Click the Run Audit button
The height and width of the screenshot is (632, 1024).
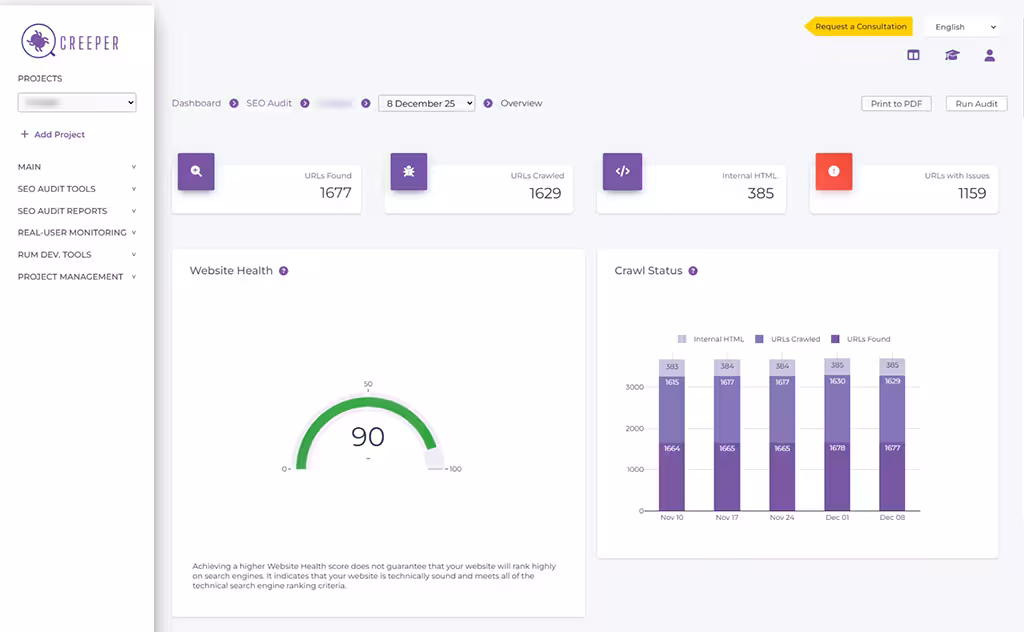[x=976, y=103]
